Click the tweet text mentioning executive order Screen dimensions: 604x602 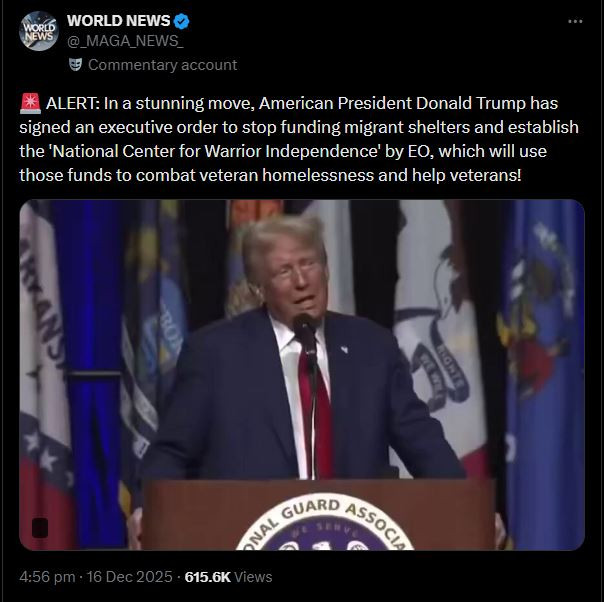pyautogui.click(x=299, y=139)
